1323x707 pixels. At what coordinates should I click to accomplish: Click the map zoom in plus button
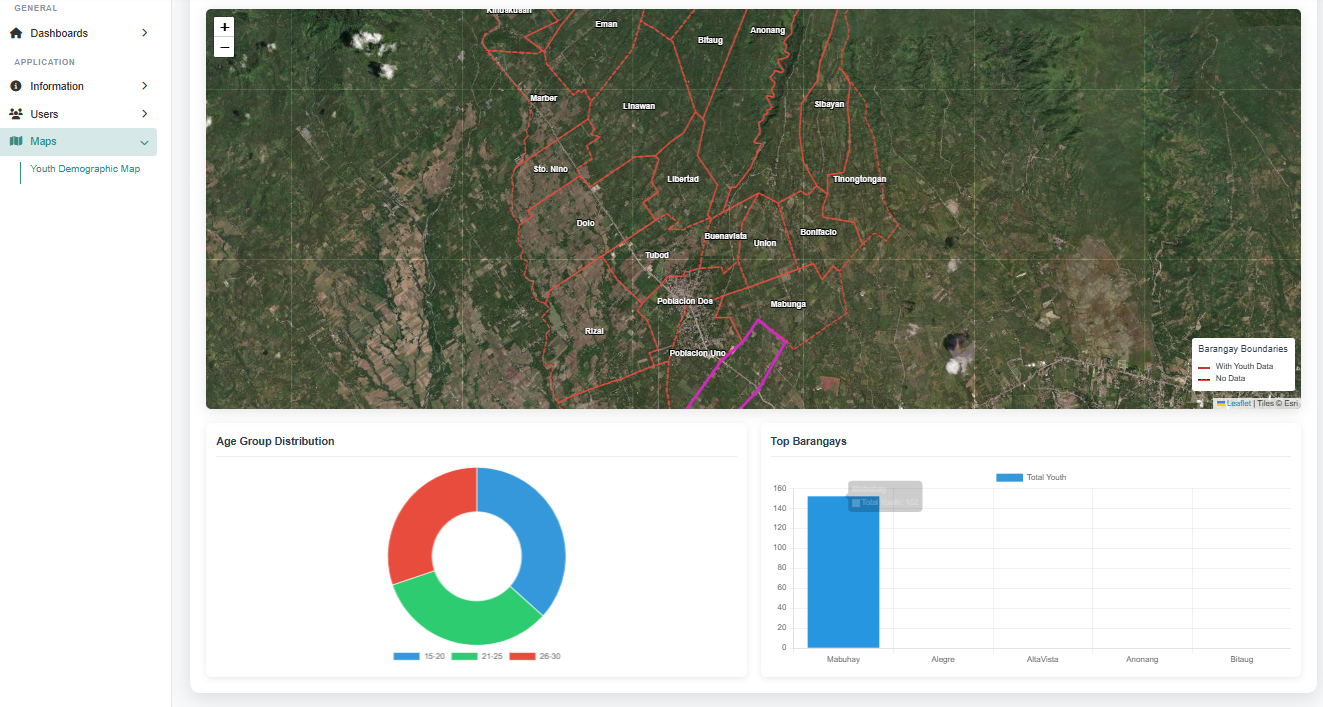coord(224,27)
